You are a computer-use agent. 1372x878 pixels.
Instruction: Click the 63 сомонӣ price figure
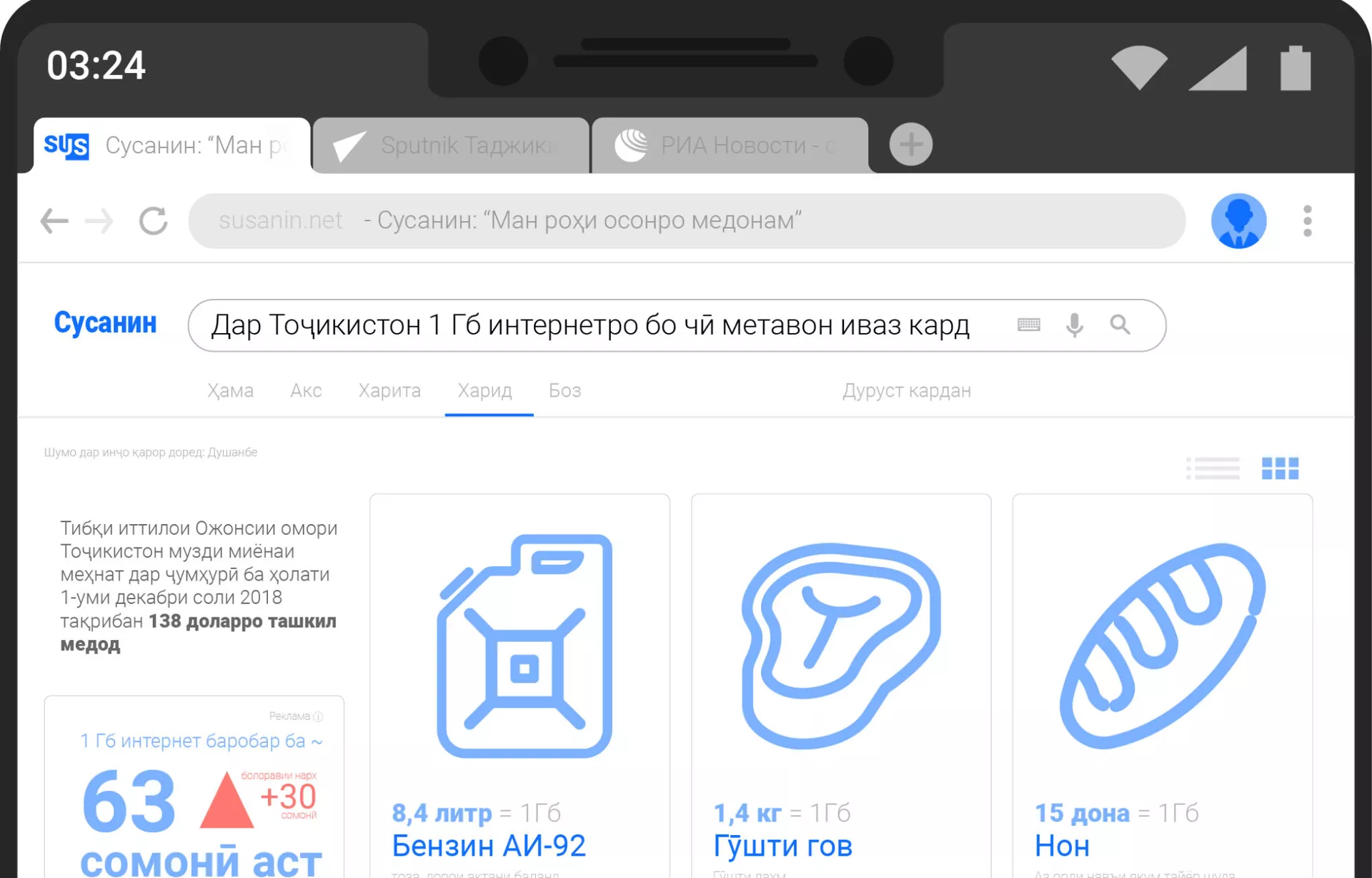coord(129,801)
